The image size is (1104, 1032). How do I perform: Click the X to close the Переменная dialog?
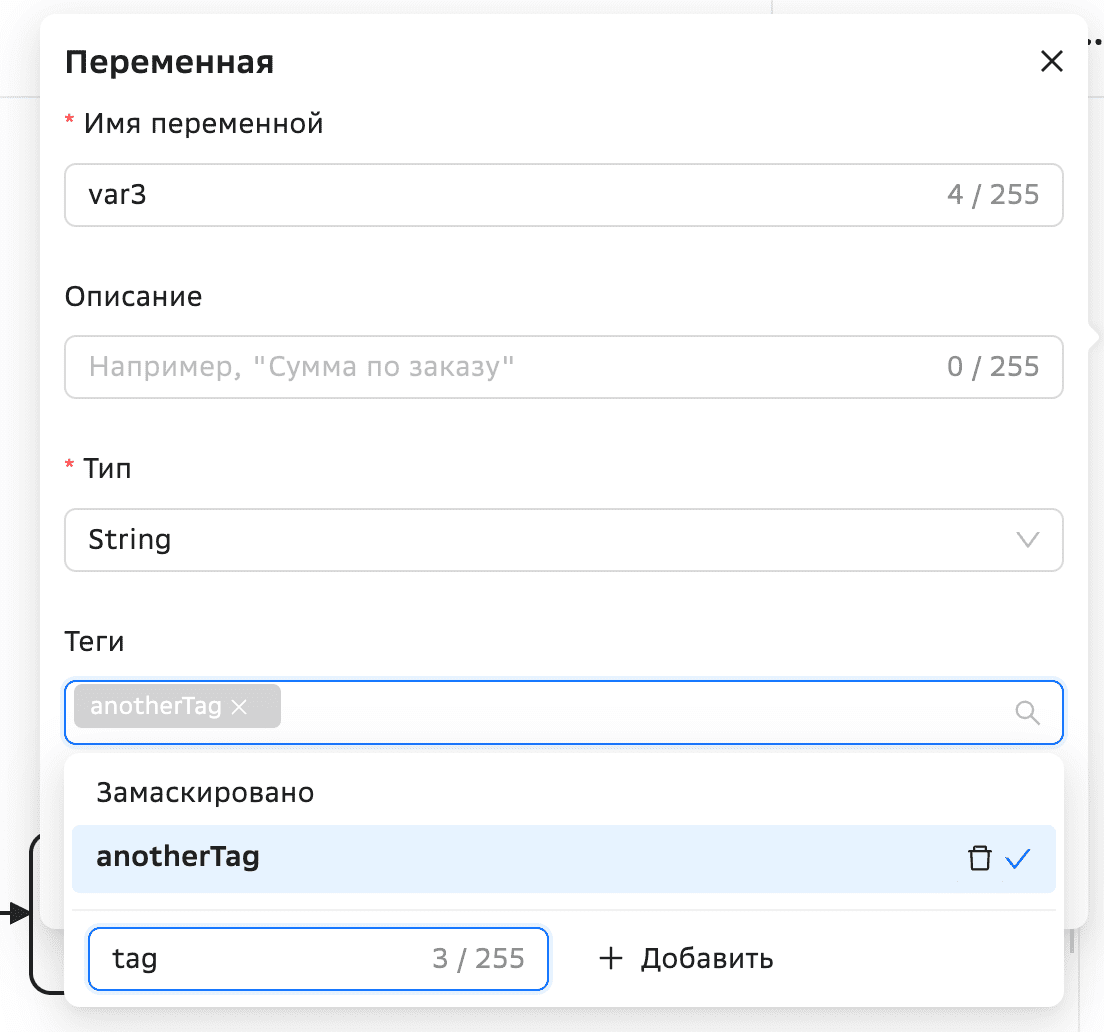tap(1051, 61)
